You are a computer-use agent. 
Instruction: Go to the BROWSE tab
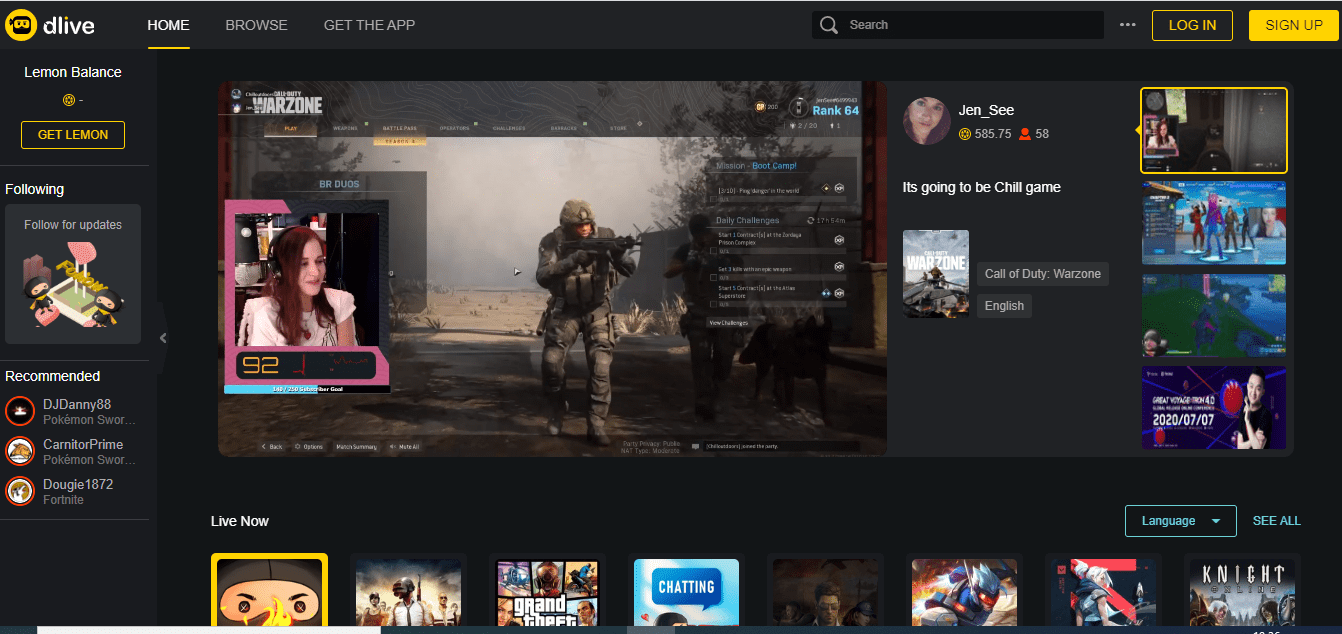(256, 25)
